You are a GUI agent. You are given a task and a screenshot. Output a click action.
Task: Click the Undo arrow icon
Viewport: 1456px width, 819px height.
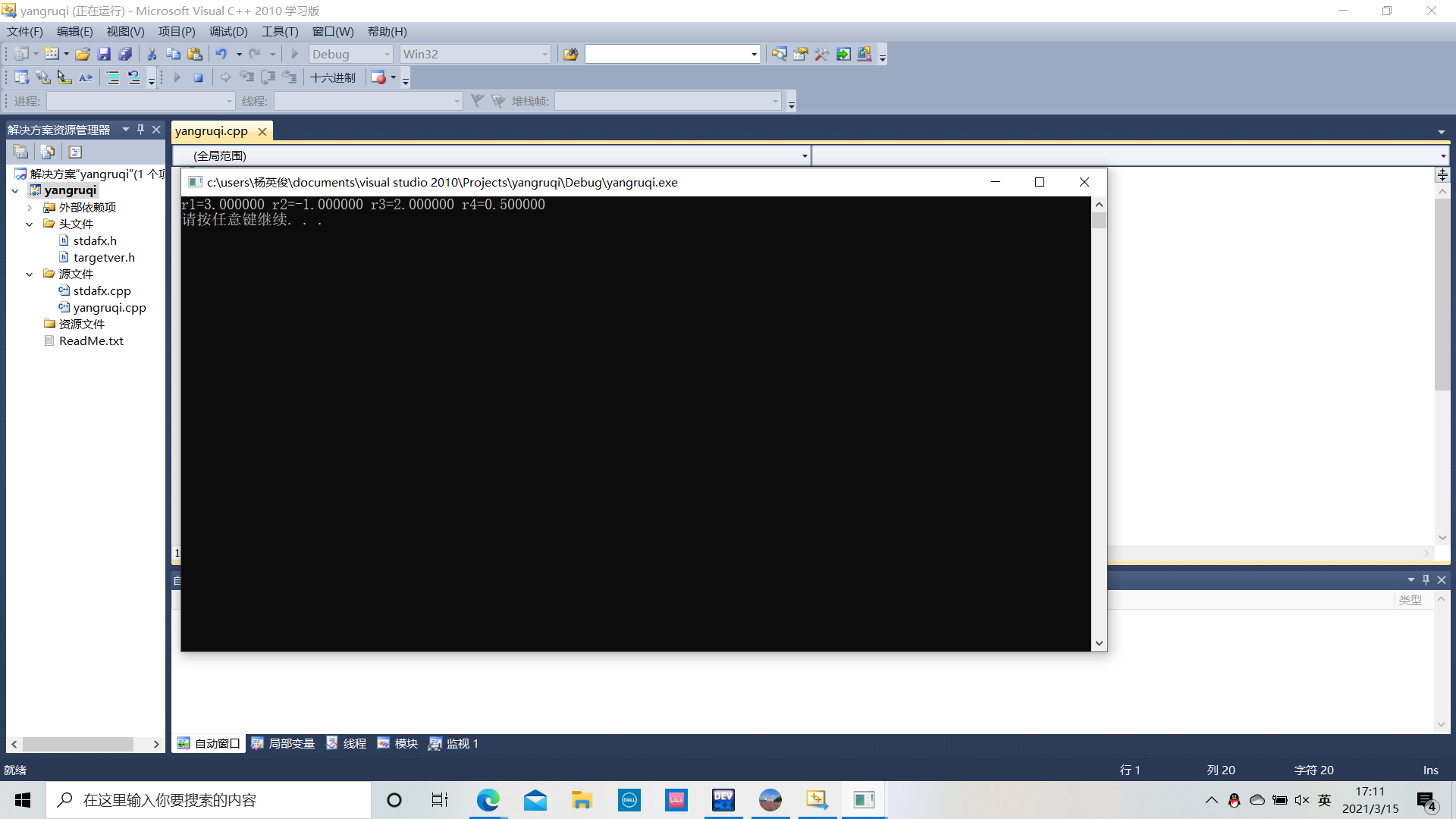(x=221, y=54)
